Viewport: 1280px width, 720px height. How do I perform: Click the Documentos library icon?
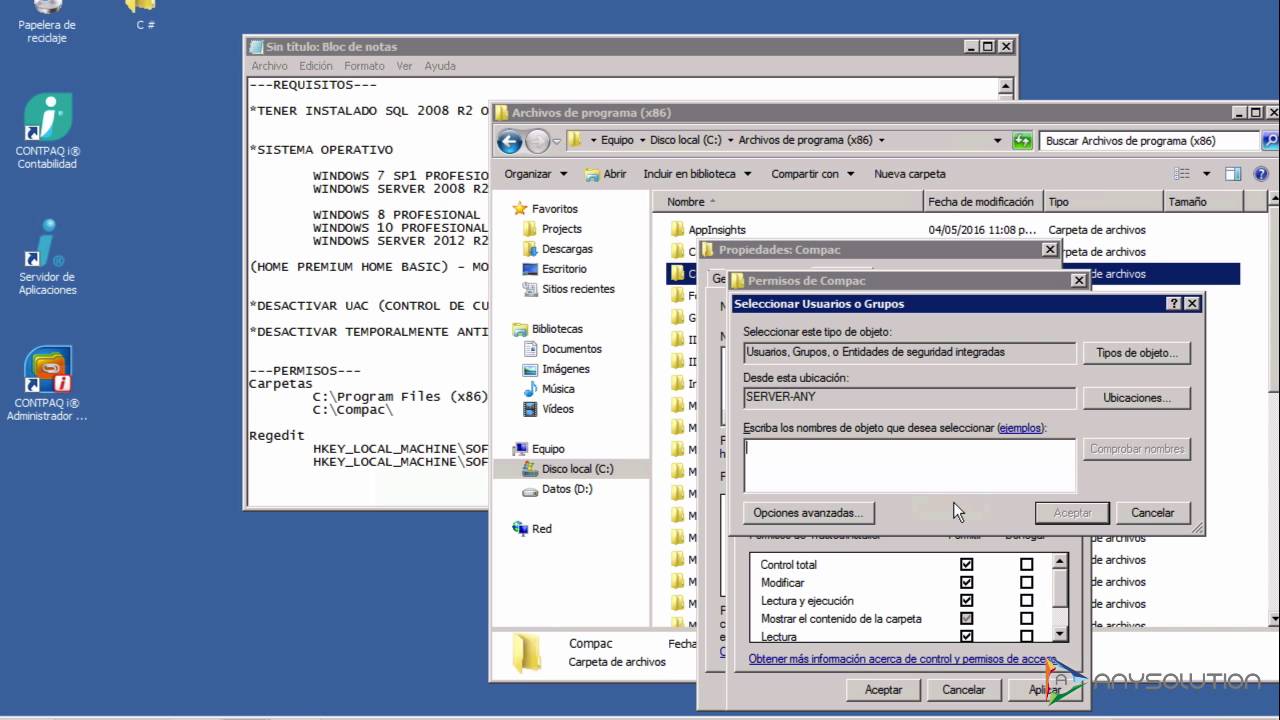click(x=530, y=349)
